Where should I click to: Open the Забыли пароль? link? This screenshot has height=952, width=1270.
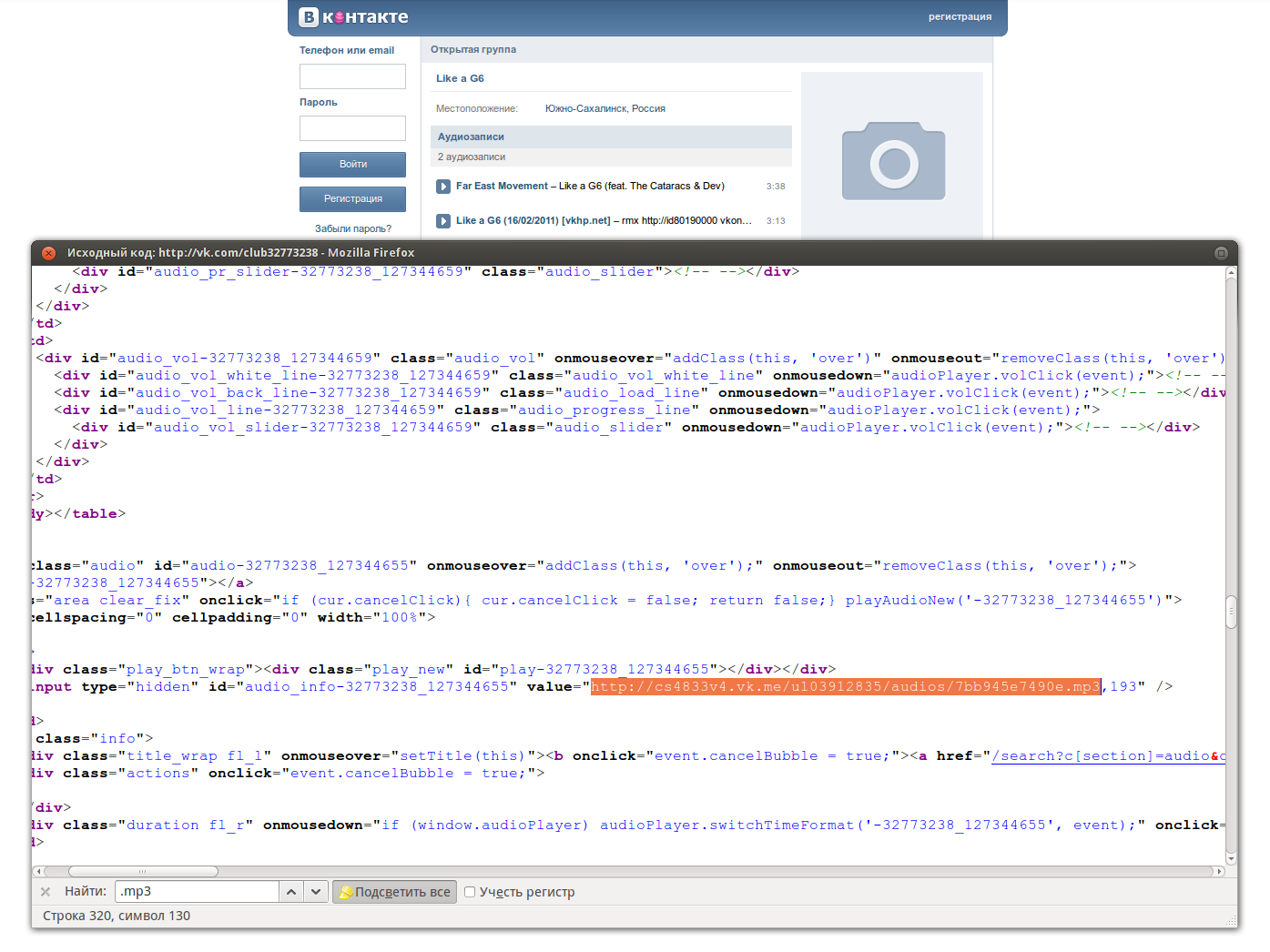[x=353, y=229]
